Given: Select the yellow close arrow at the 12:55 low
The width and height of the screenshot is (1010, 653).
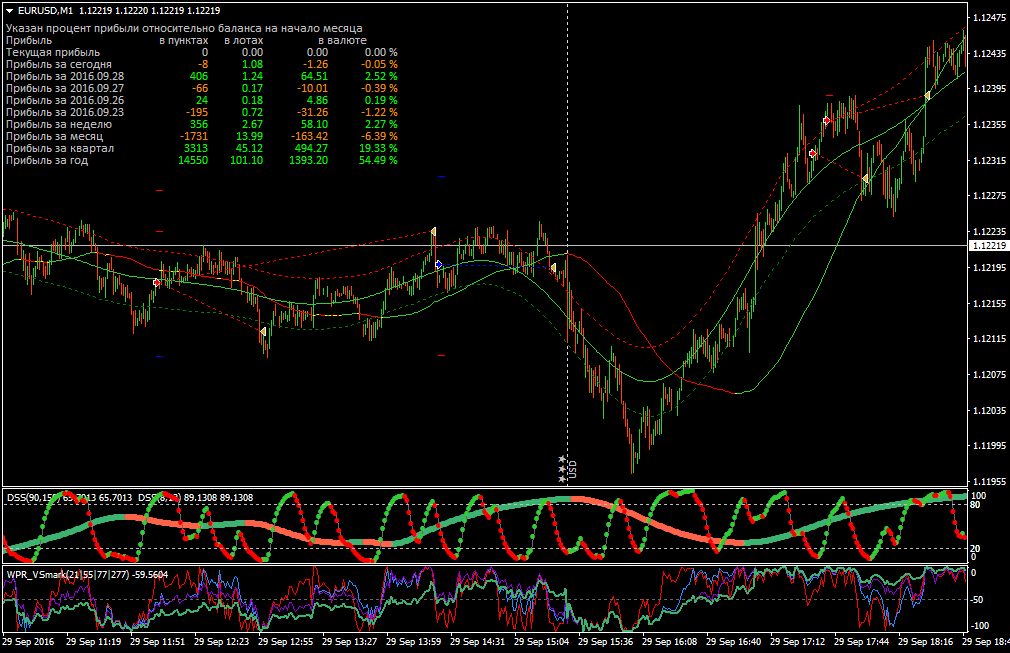Looking at the screenshot, I should pos(263,332).
